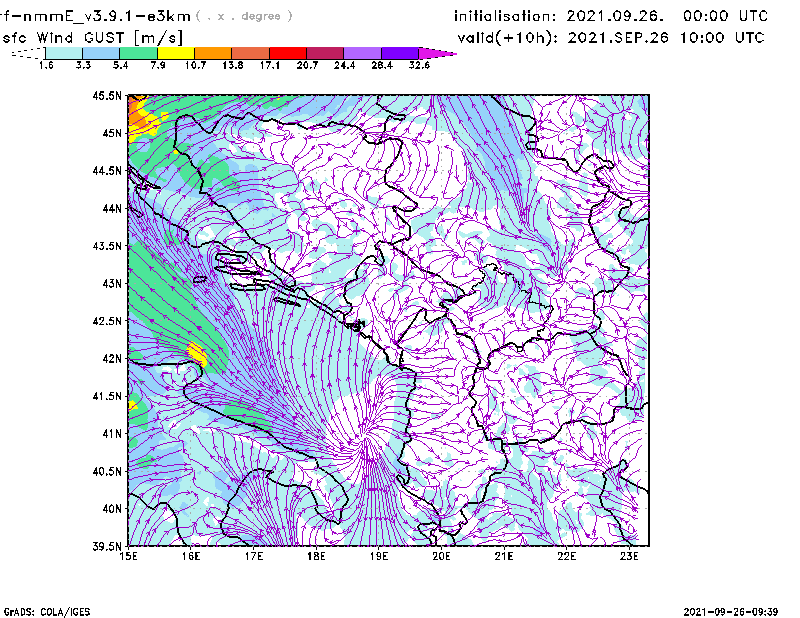This screenshot has height=618, width=800.
Task: Click the legend value 5.4
Action: [x=120, y=65]
